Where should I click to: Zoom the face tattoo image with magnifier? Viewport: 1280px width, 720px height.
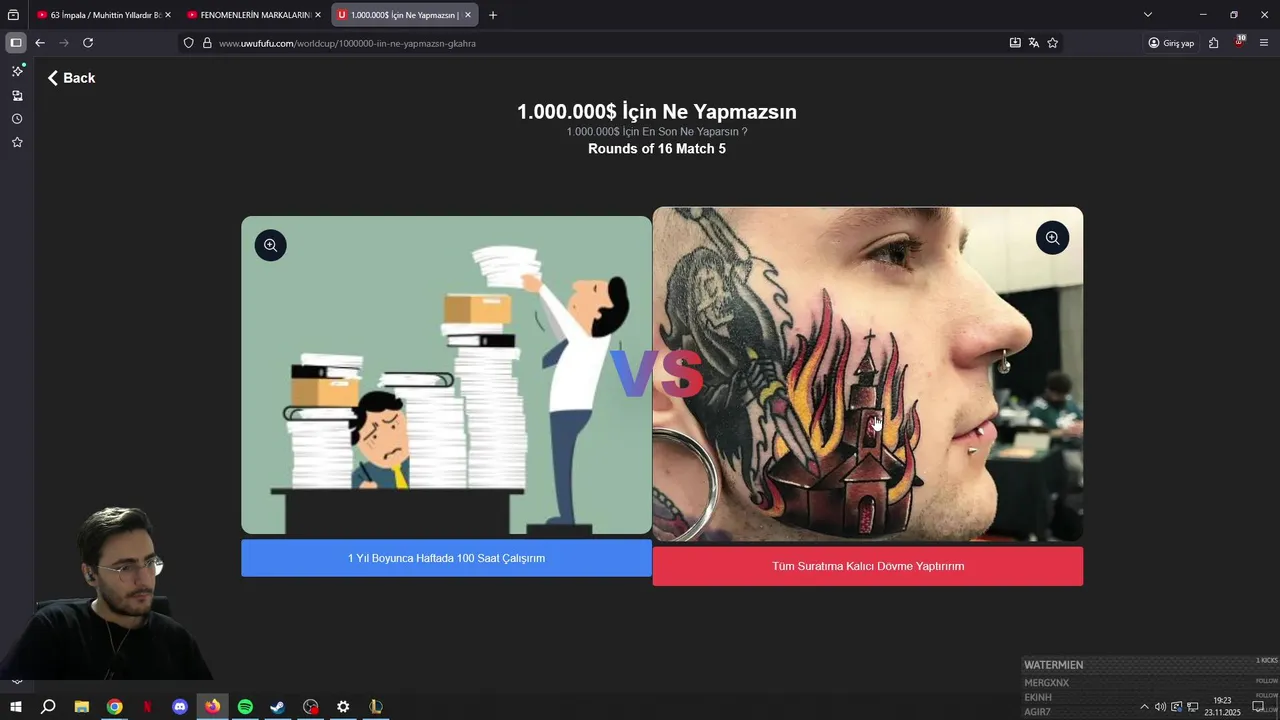[x=1052, y=238]
